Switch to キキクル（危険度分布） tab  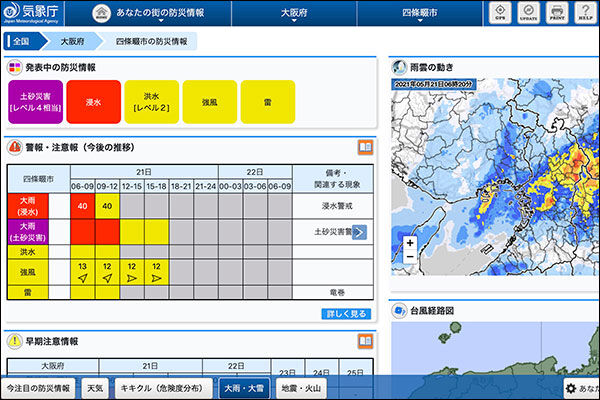(x=162, y=388)
